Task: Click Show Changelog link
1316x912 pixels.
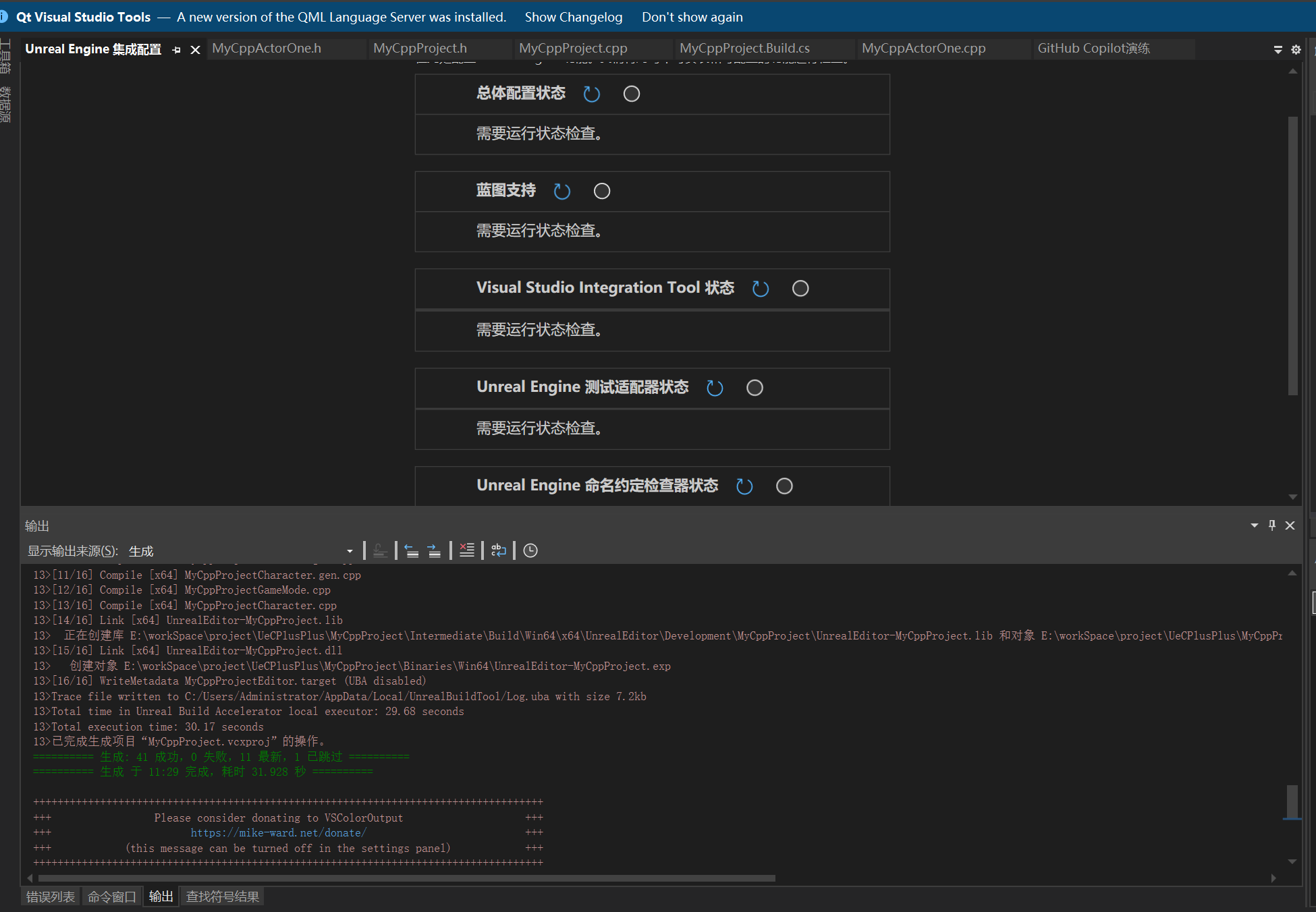Action: tap(573, 17)
